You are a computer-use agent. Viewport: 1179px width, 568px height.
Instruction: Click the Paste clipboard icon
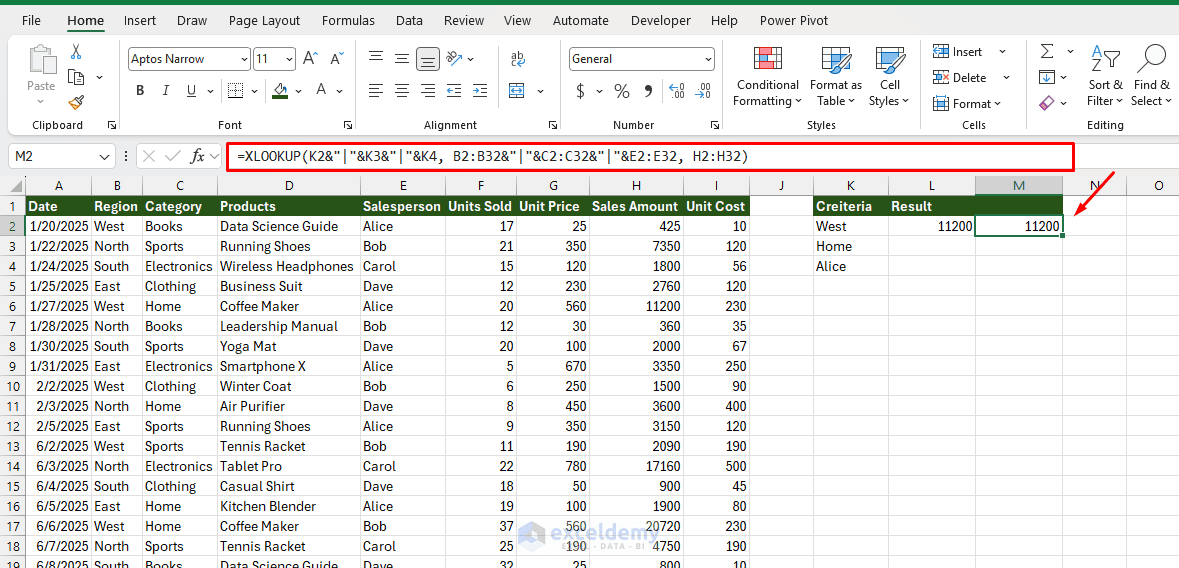[x=41, y=61]
